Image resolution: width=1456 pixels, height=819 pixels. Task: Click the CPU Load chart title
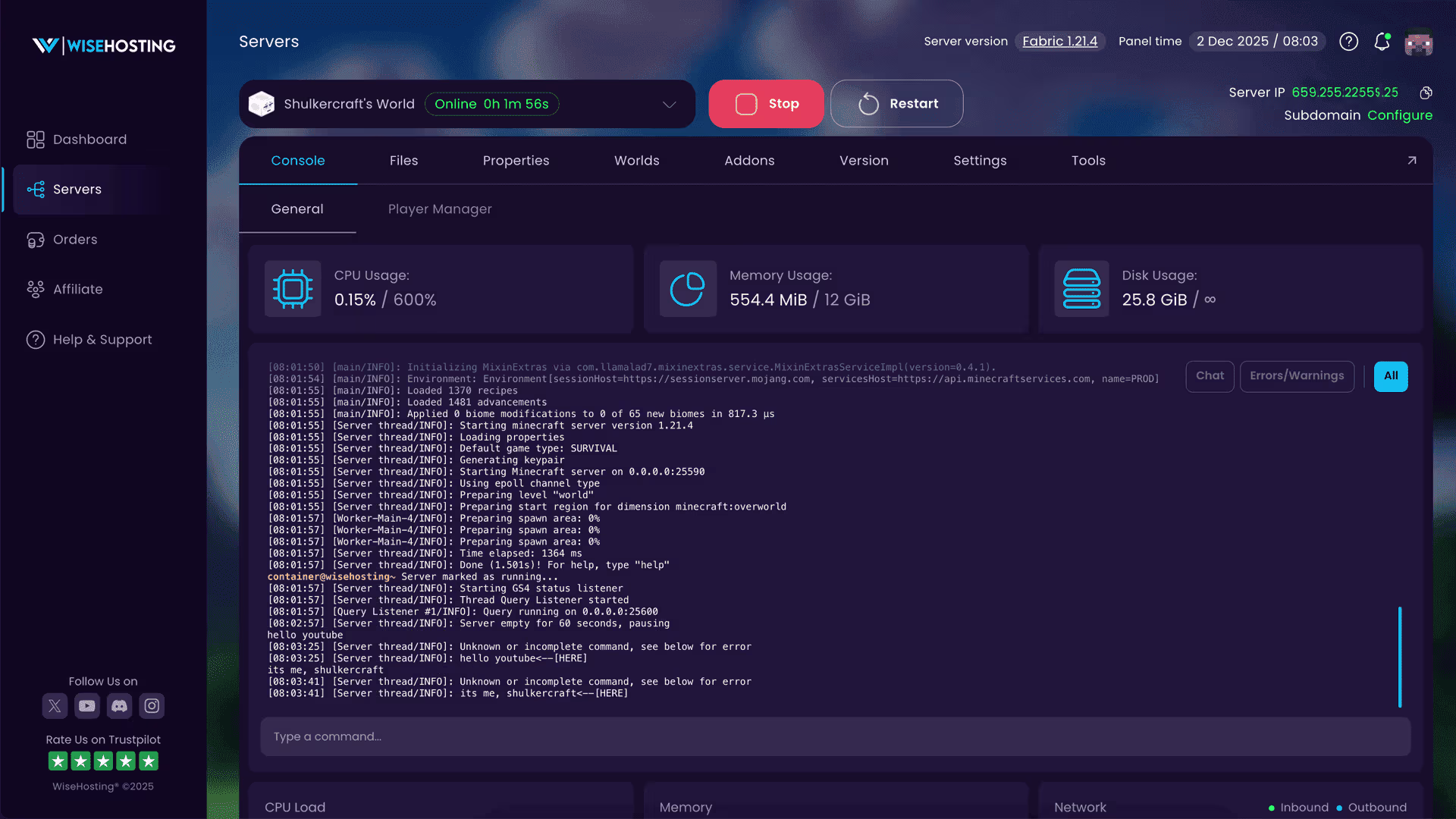(x=295, y=808)
